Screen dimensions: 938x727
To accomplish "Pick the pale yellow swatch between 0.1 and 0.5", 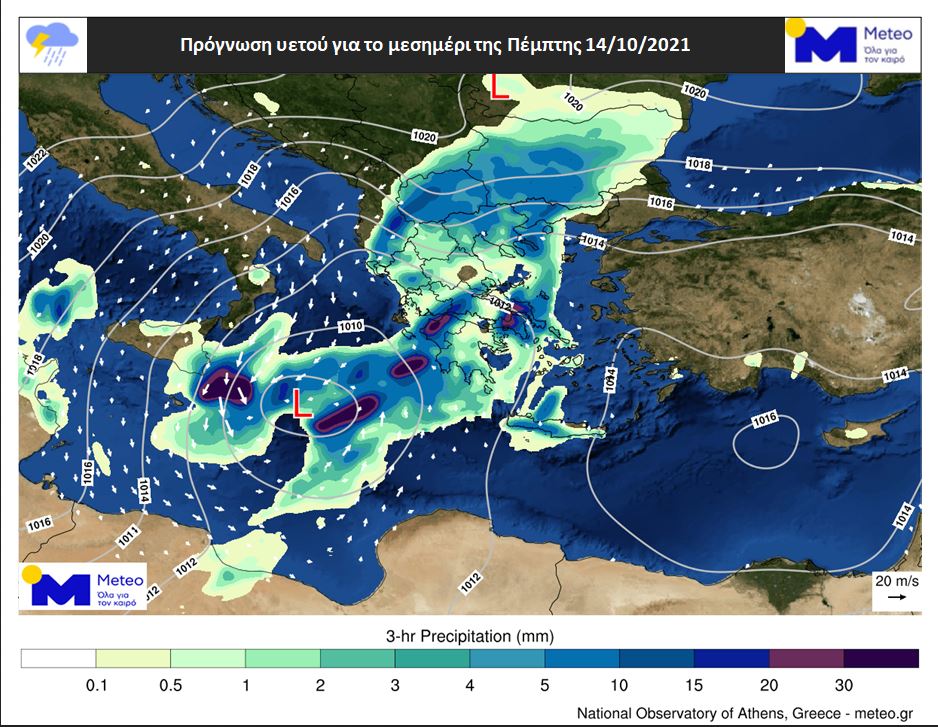I will (133, 658).
